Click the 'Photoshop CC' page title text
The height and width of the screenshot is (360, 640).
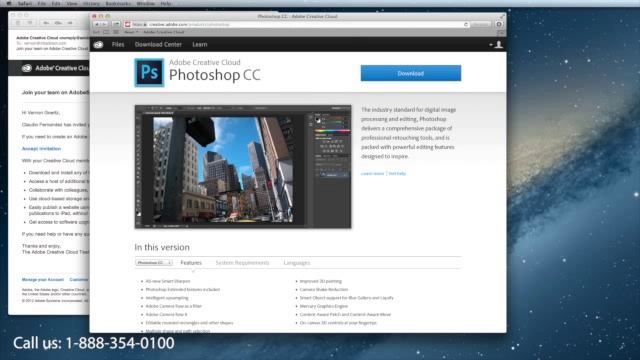215,75
